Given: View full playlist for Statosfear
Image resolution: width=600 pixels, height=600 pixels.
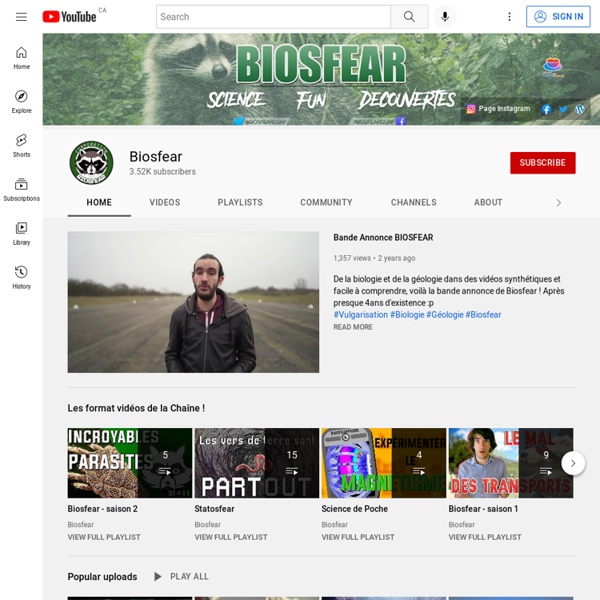Looking at the screenshot, I should [x=231, y=537].
